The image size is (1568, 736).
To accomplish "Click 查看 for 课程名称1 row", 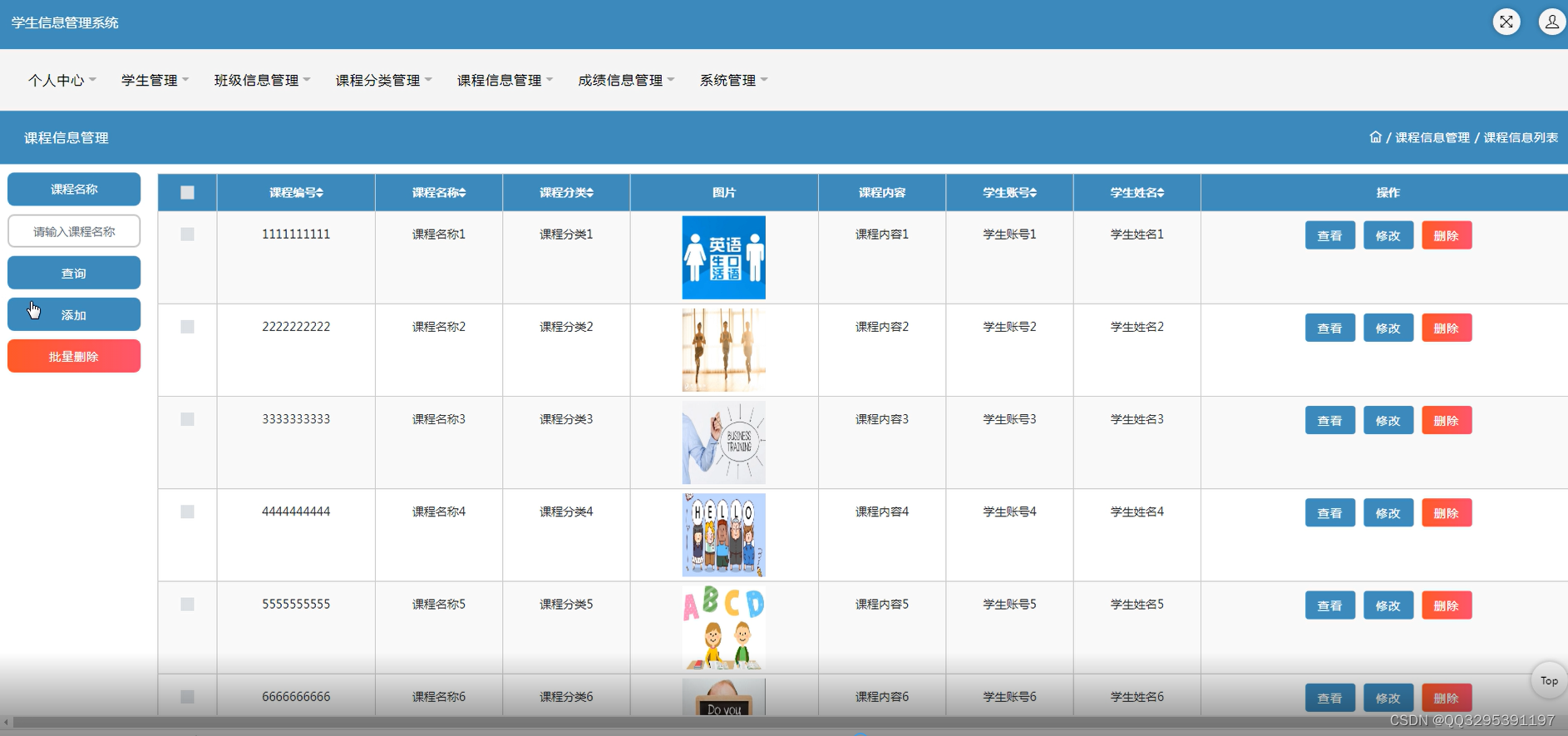I will point(1329,235).
